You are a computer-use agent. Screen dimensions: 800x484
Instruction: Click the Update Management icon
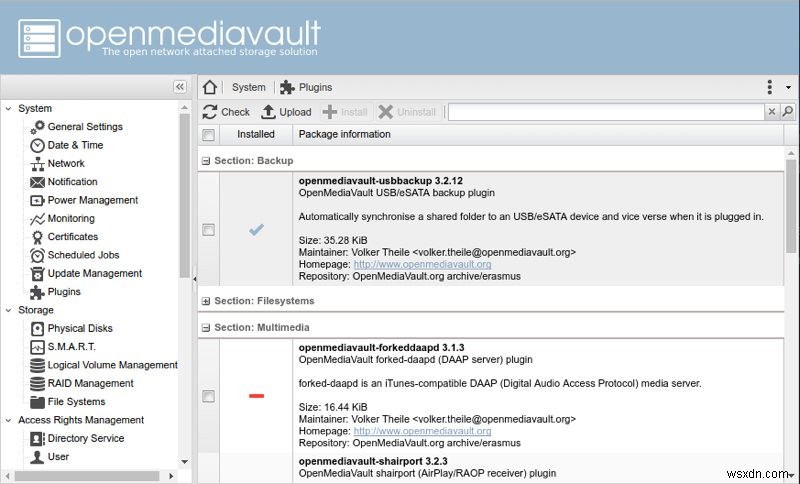click(x=37, y=274)
